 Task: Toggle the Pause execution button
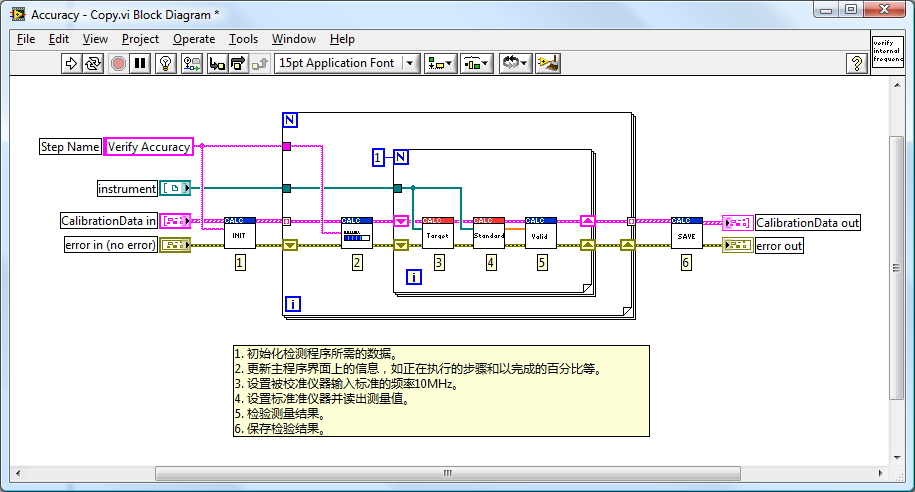(140, 63)
